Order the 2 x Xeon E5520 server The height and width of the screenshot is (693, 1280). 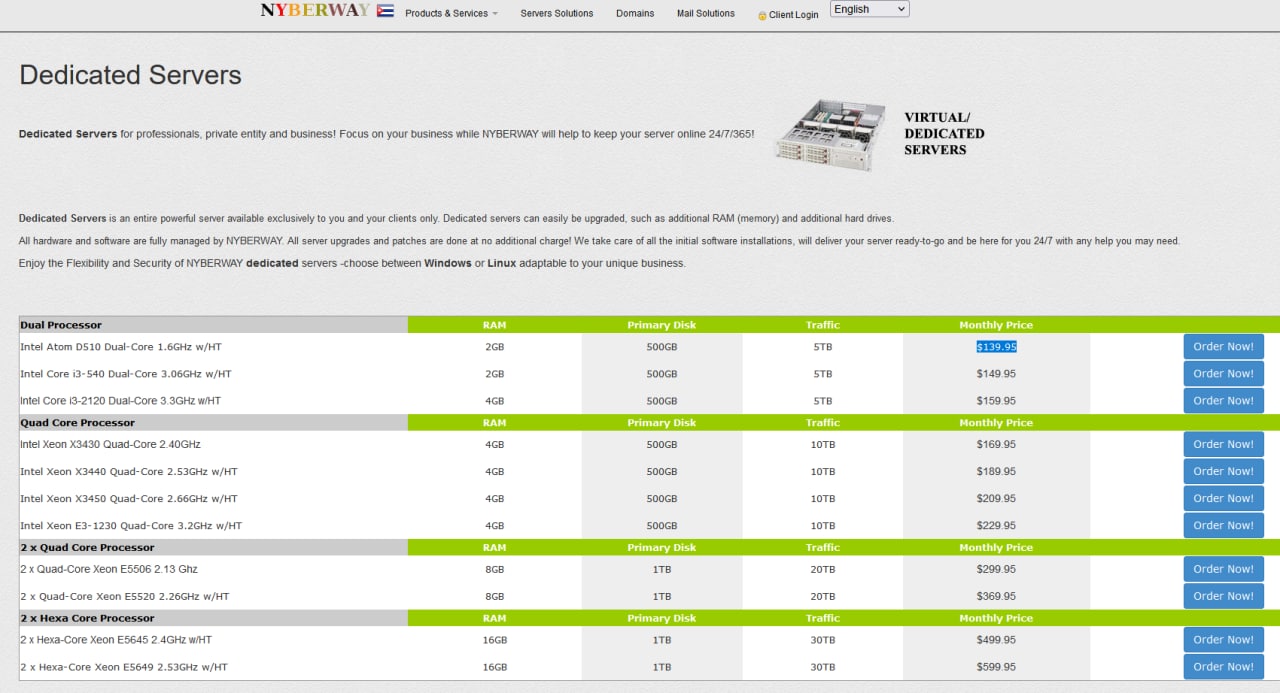click(x=1223, y=596)
